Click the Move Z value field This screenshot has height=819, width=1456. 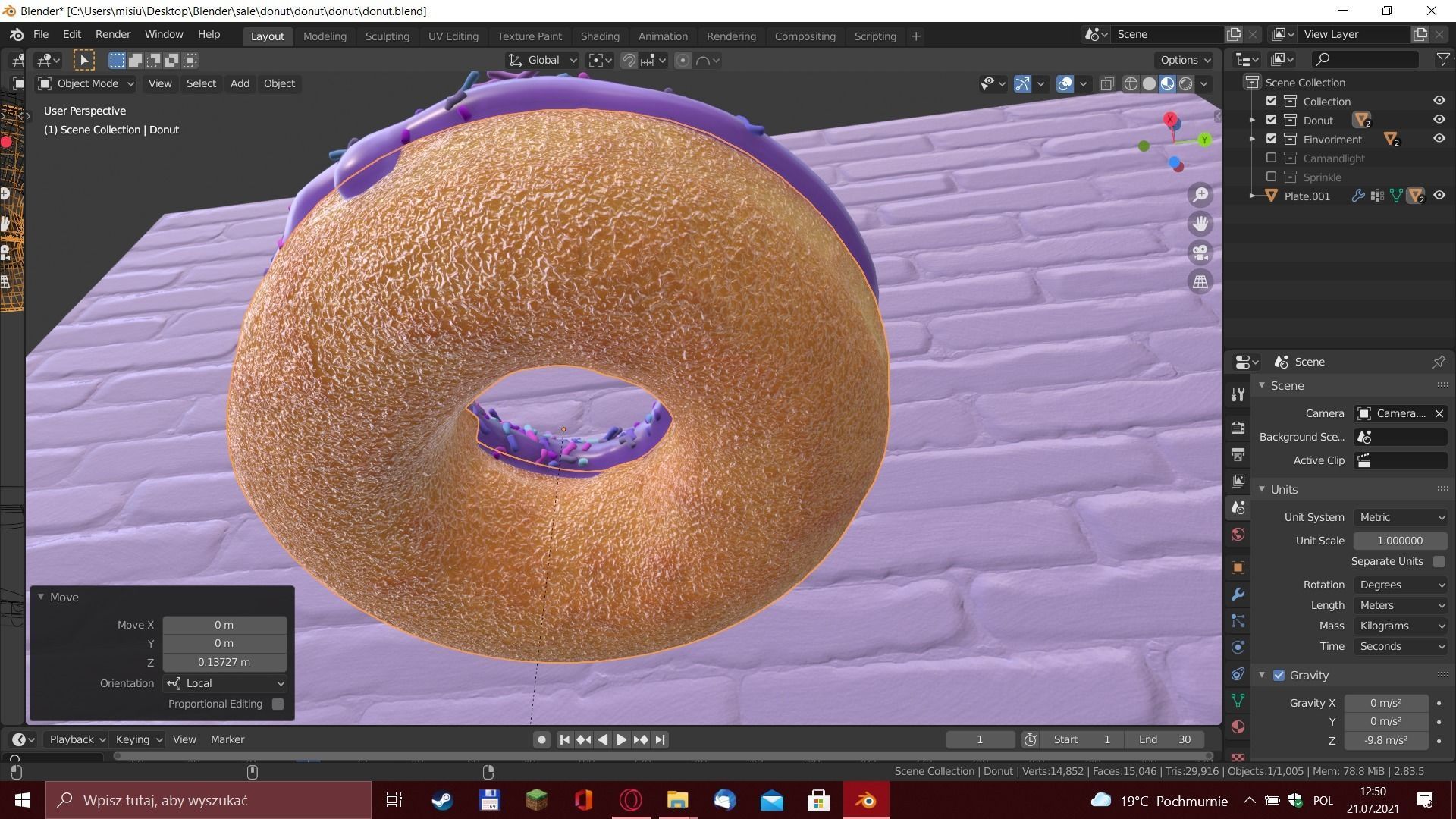coord(224,662)
